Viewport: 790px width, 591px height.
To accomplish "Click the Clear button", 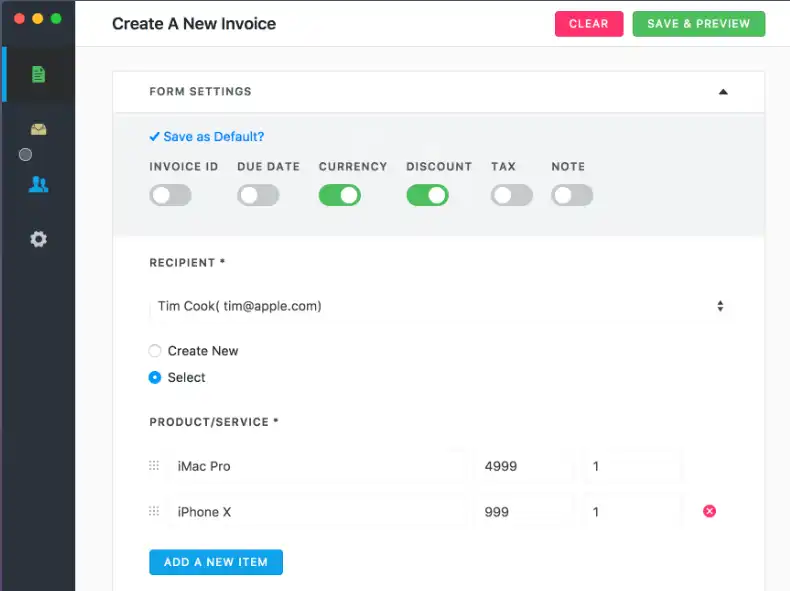I will [589, 24].
